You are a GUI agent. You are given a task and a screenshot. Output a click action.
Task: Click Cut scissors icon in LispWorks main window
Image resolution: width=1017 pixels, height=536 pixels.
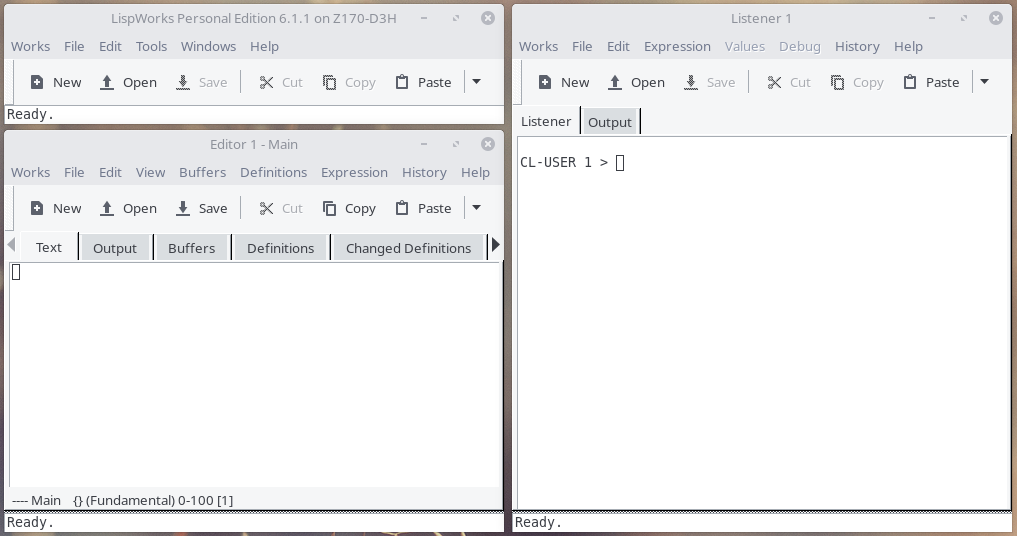point(266,82)
